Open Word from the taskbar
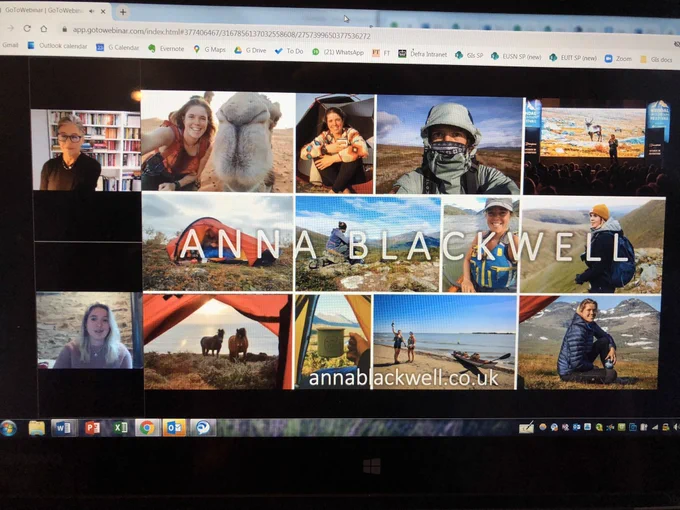The image size is (680, 510). (x=63, y=428)
